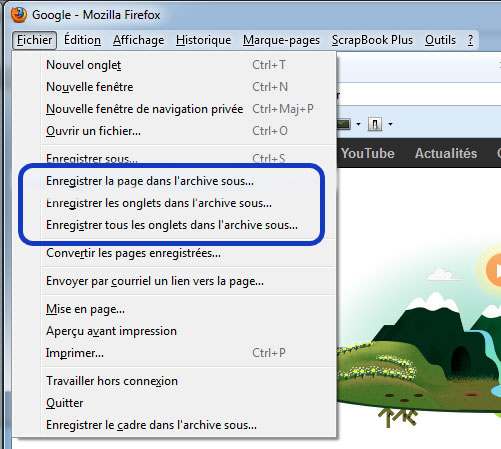Click the orange play button on the doodle
Screen dimensions: 501x449
point(494,270)
